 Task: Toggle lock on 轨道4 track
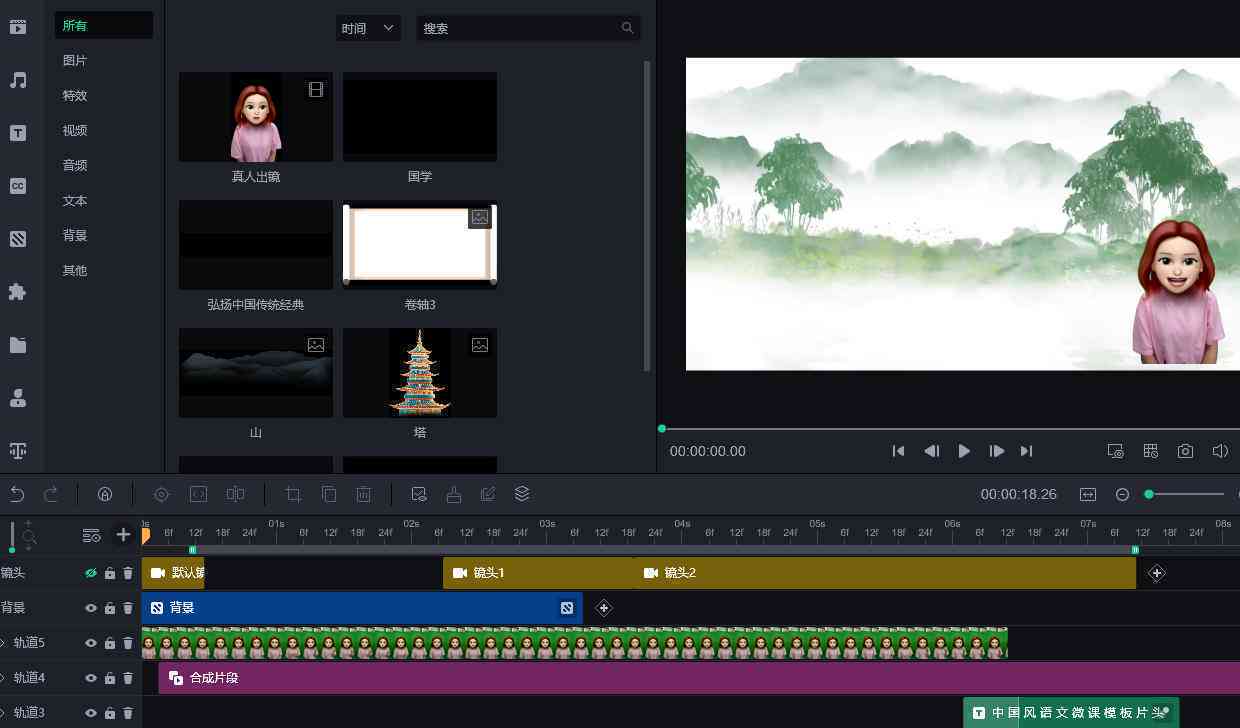click(x=110, y=678)
